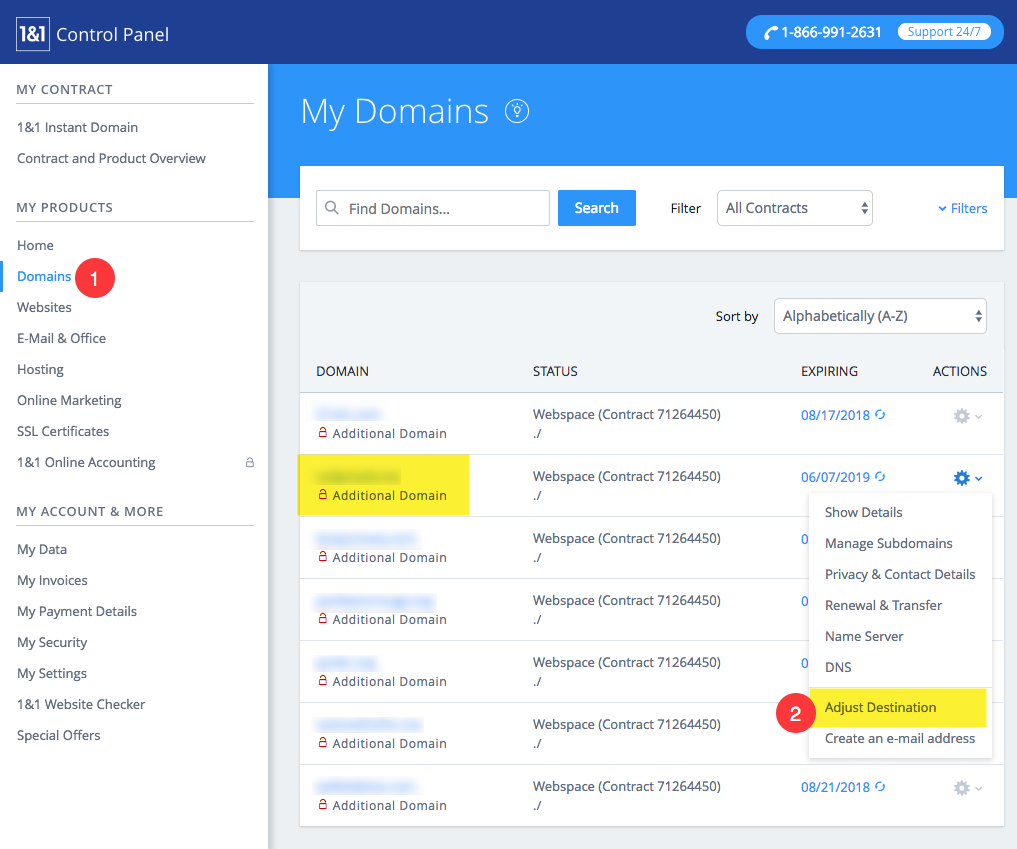Open 1&1 Online Accounting link
The image size is (1017, 849).
[x=86, y=463]
